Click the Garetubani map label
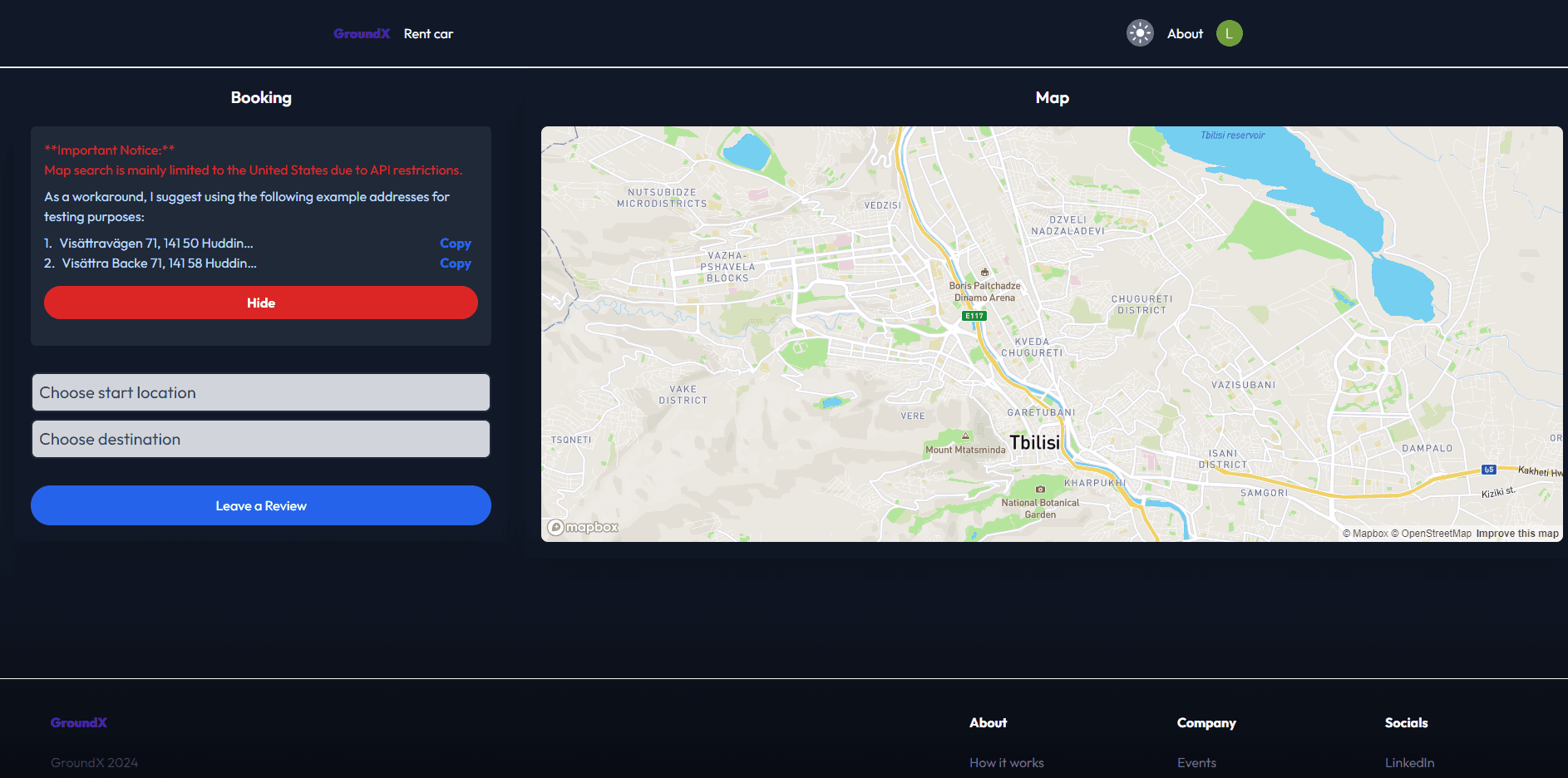1568x778 pixels. [x=1041, y=413]
